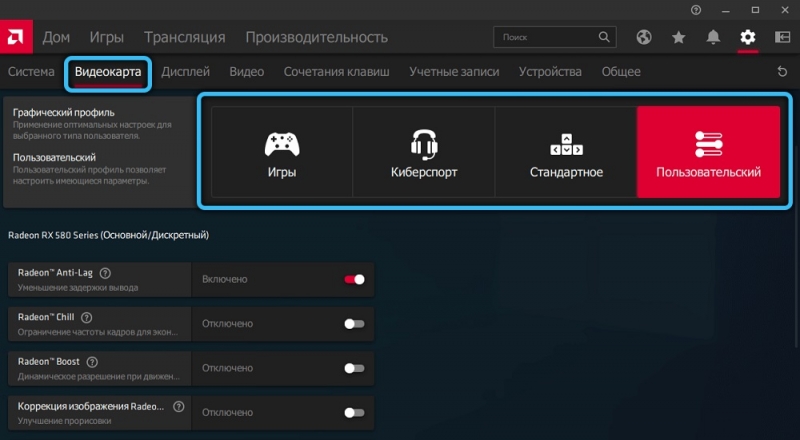
Task: Select the Киберспорт headset profile
Action: point(424,152)
